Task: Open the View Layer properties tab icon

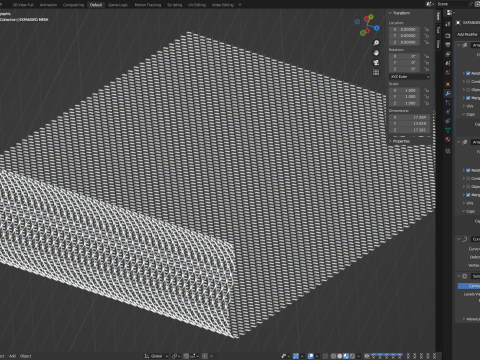Action: point(448,54)
